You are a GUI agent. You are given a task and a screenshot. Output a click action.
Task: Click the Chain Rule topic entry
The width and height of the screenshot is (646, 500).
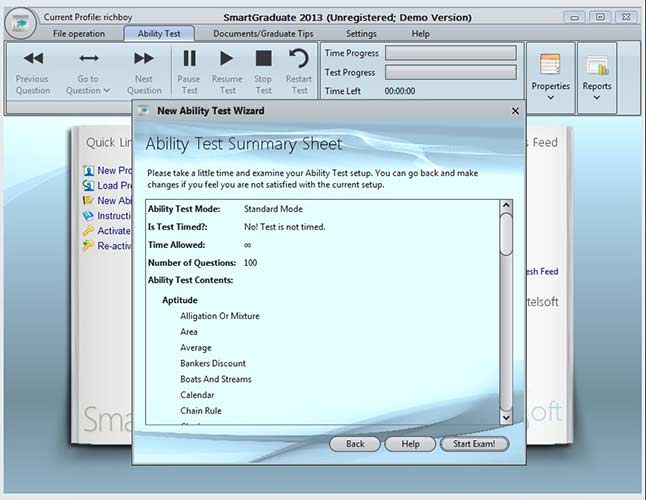201,411
